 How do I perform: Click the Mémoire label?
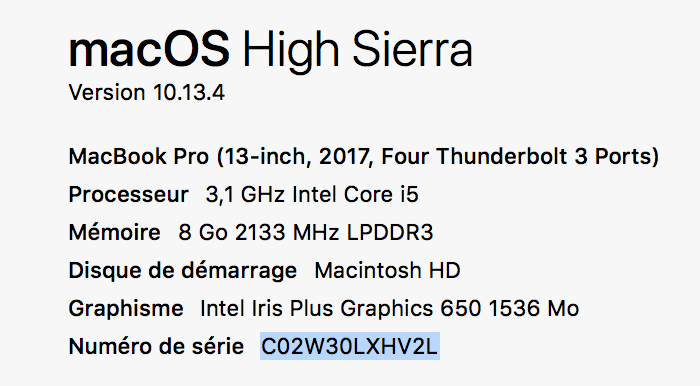click(114, 232)
